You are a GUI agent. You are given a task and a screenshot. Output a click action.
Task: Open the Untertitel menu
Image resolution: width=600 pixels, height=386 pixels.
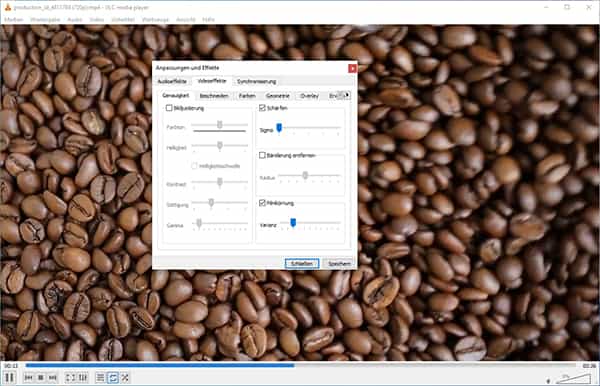[x=123, y=19]
